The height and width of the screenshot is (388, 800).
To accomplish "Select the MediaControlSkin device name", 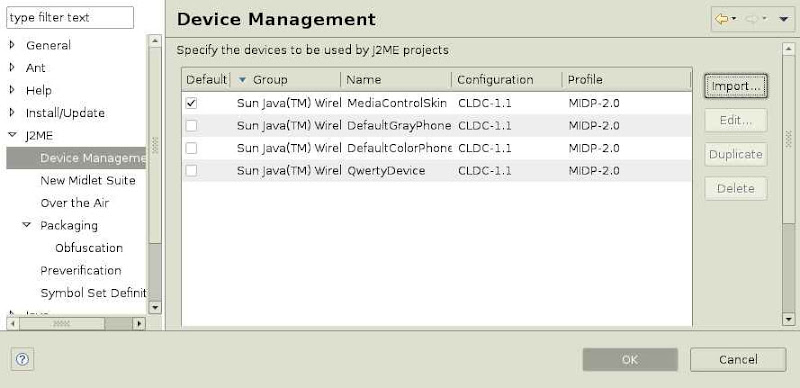I will tap(397, 103).
